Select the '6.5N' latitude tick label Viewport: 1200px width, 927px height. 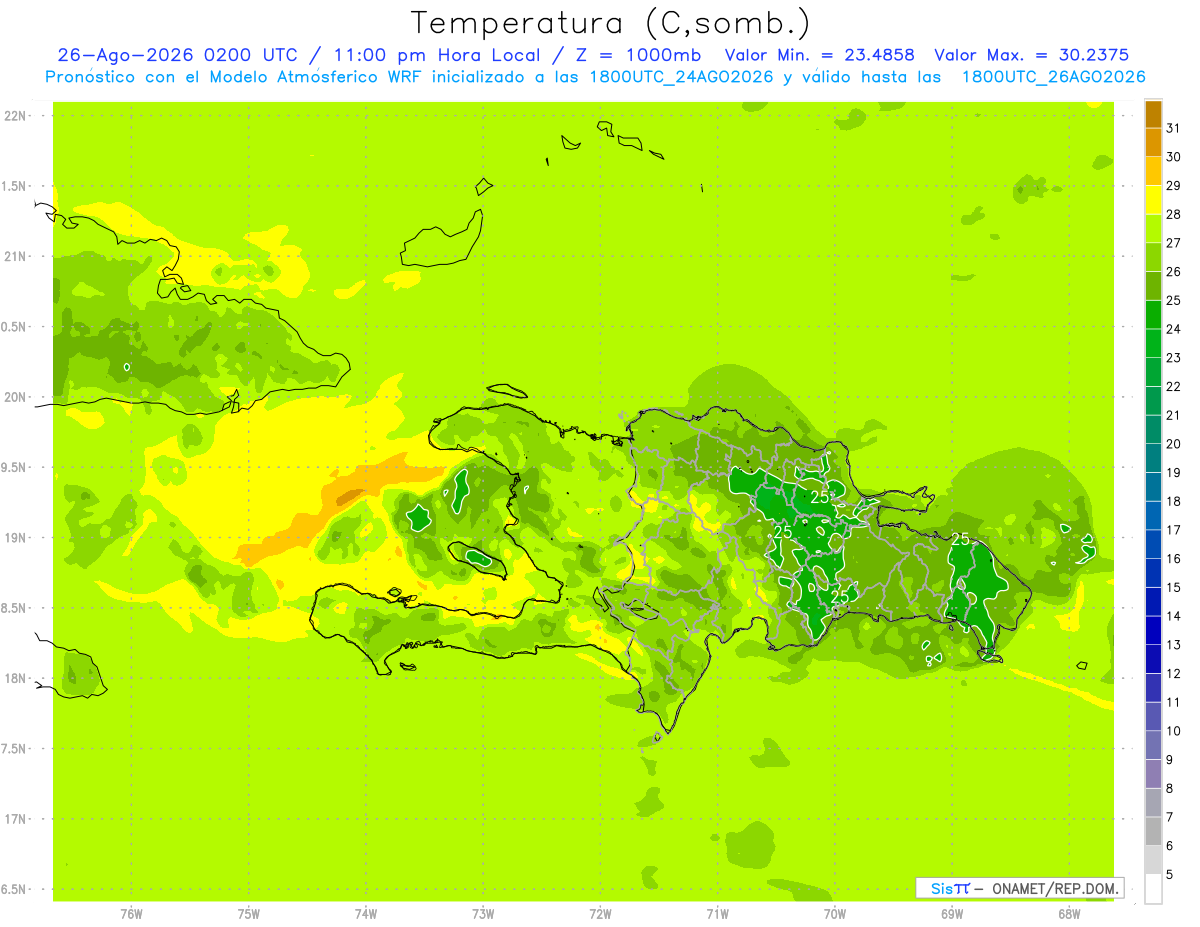(x=15, y=890)
